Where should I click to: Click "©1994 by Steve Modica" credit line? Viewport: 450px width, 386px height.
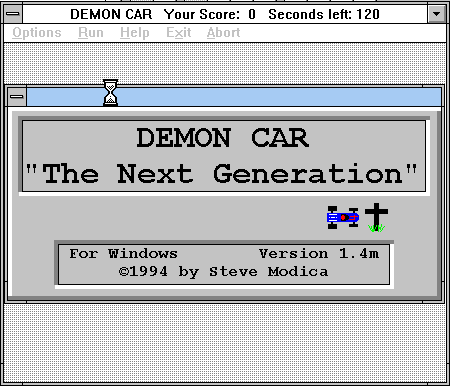pyautogui.click(x=223, y=272)
